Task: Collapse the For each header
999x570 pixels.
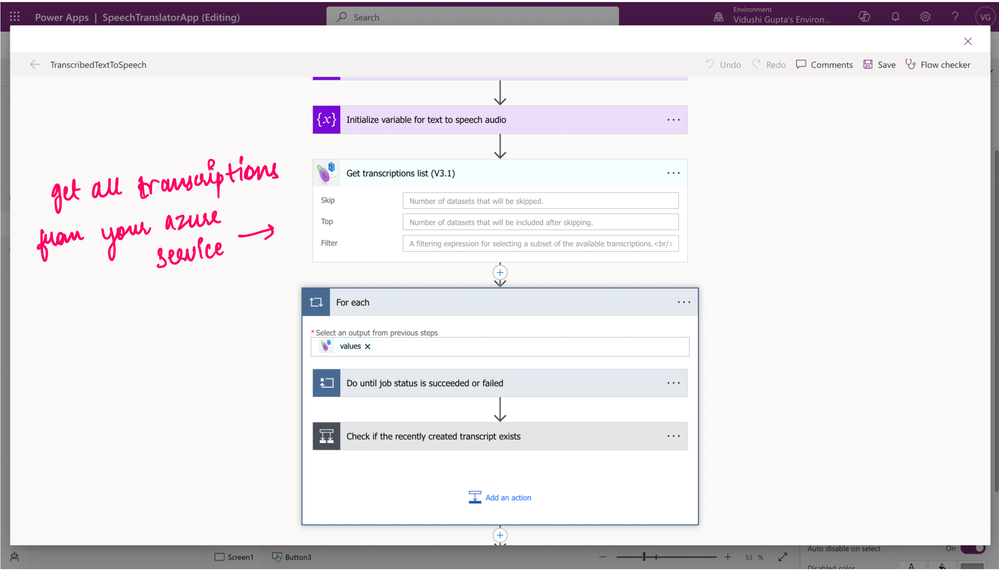Action: (500, 303)
